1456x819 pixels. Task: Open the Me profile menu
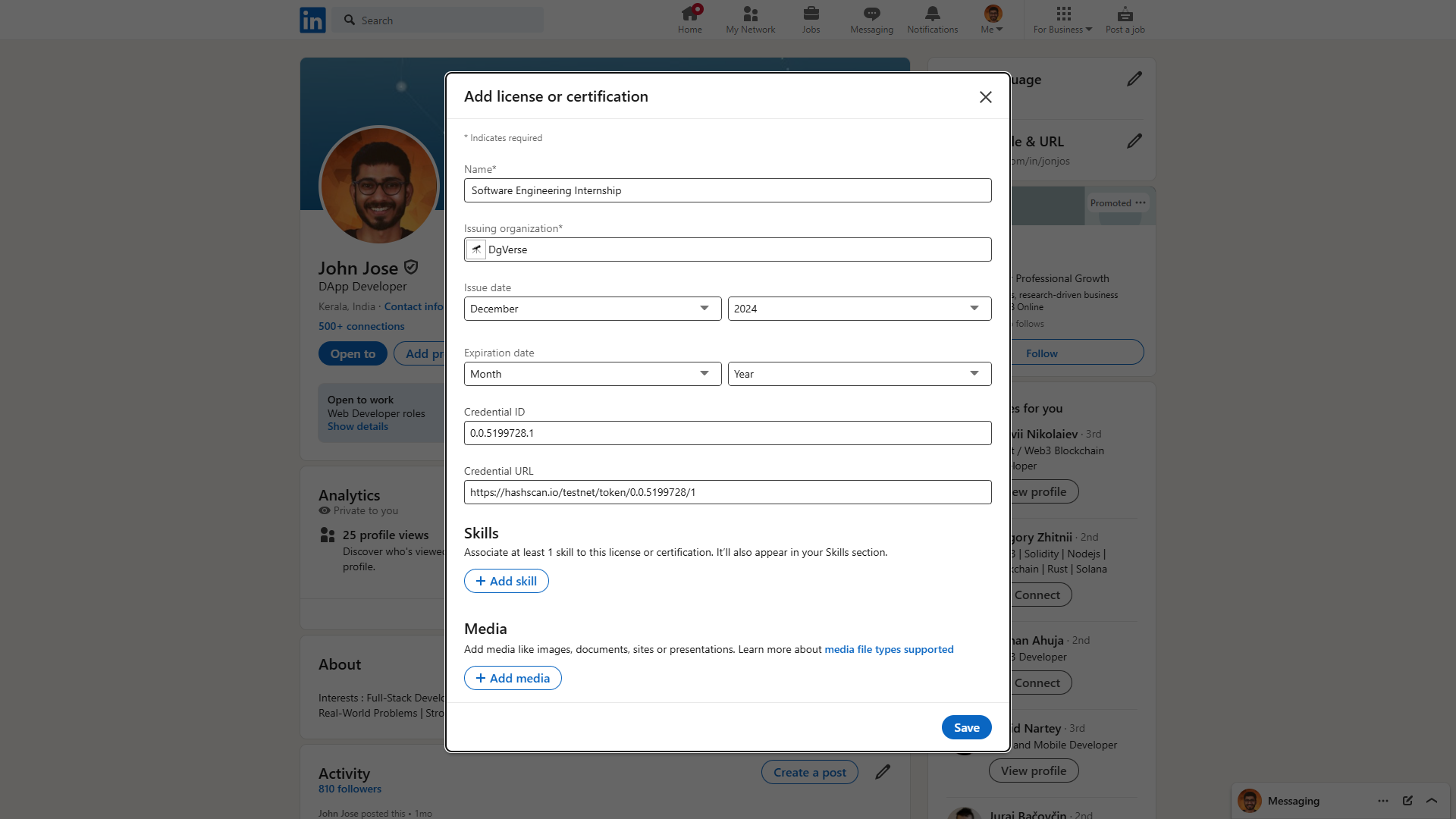(x=992, y=20)
